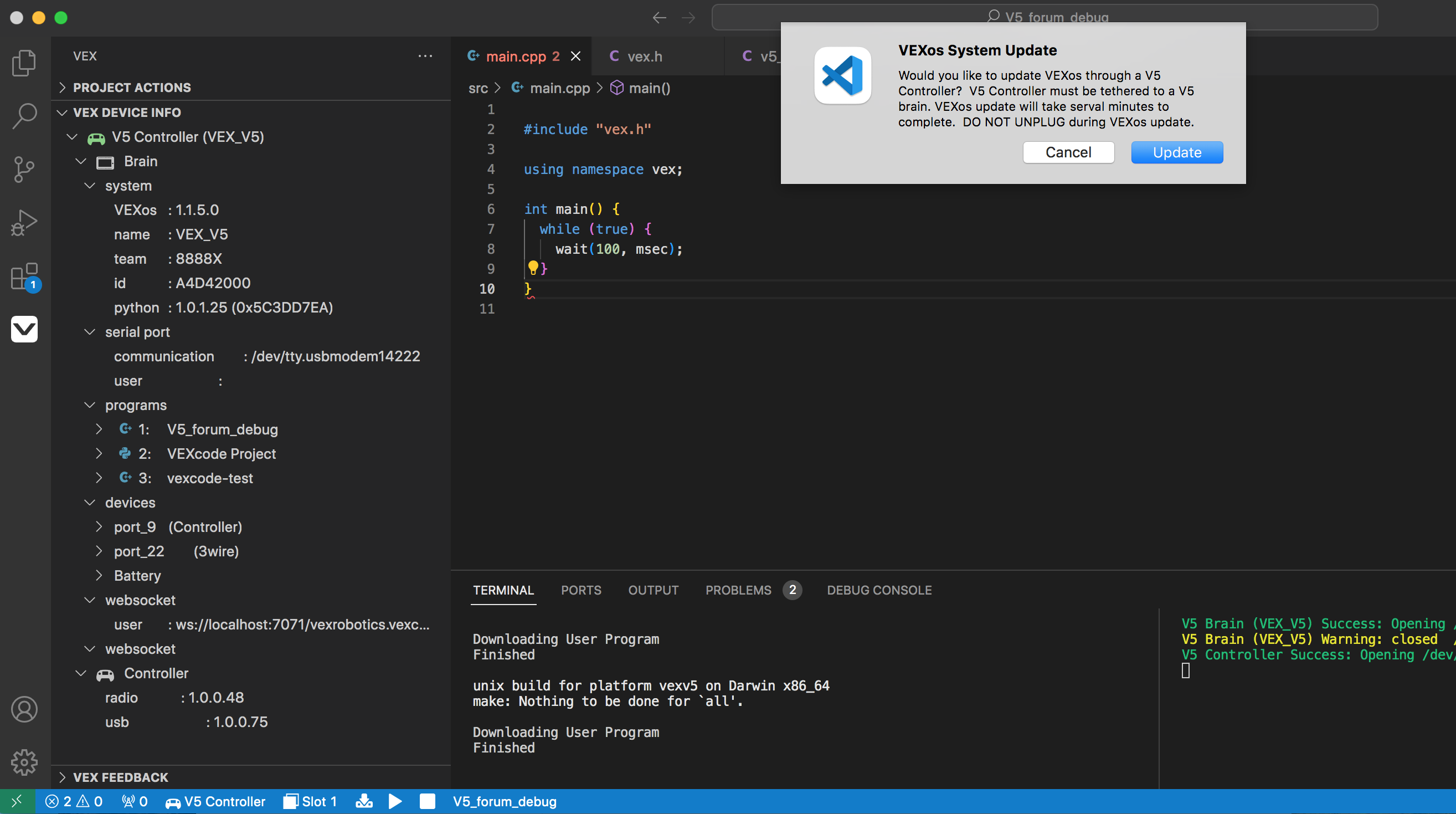Collapse V5 Controller (VEX_V5) tree node

coord(72,137)
